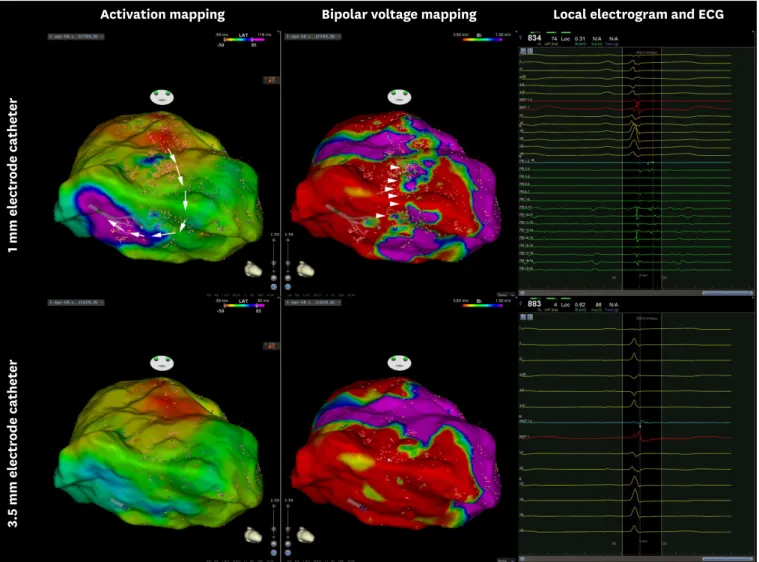
Task: Click the LAT value '74' in upper panel
Action: pos(554,38)
